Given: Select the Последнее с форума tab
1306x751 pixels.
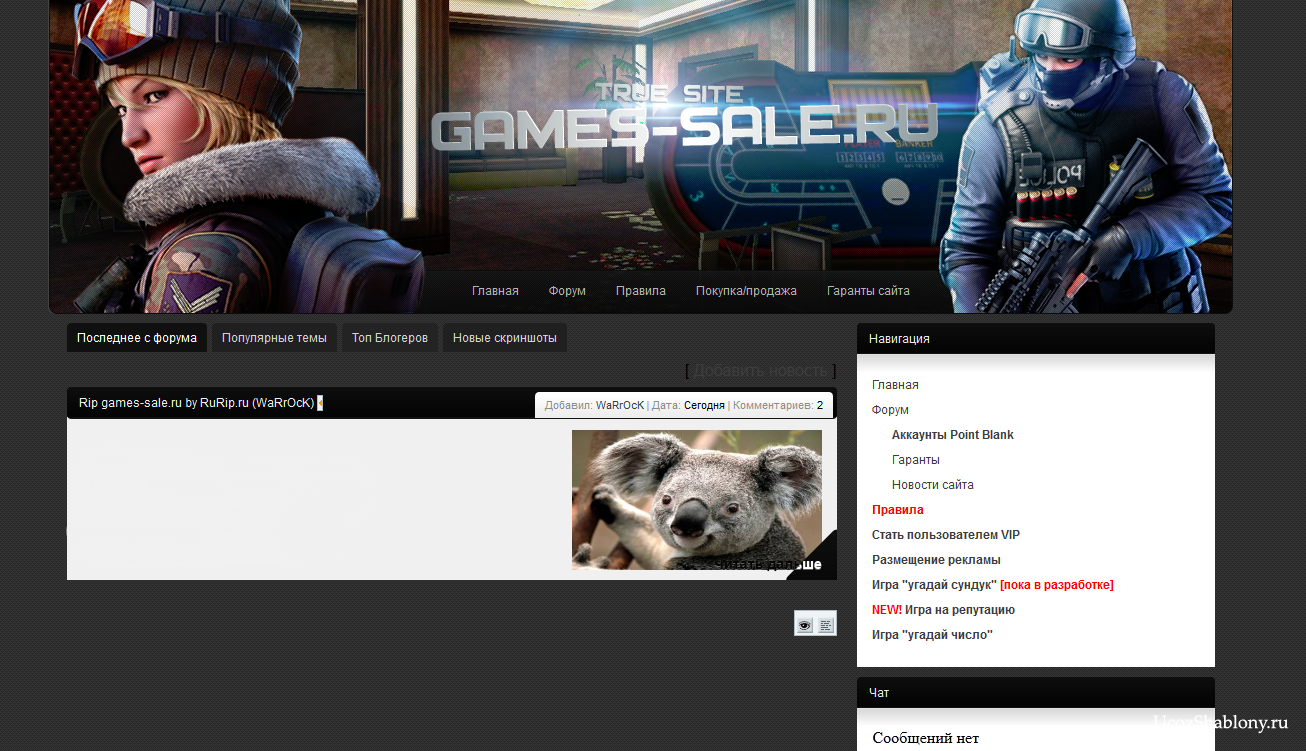Looking at the screenshot, I should pyautogui.click(x=137, y=338).
